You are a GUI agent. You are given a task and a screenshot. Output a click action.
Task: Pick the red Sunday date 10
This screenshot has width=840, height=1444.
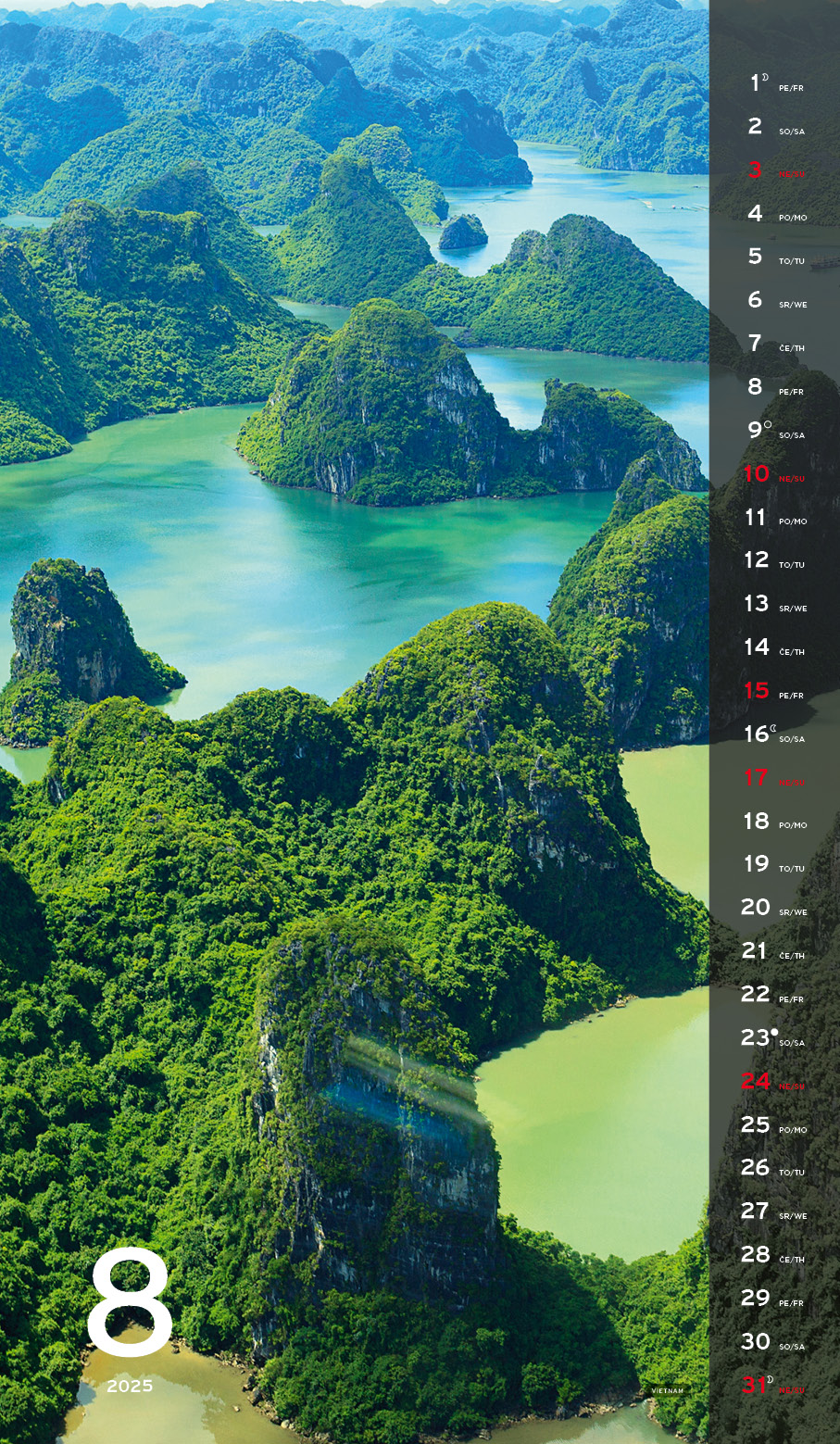click(x=757, y=473)
